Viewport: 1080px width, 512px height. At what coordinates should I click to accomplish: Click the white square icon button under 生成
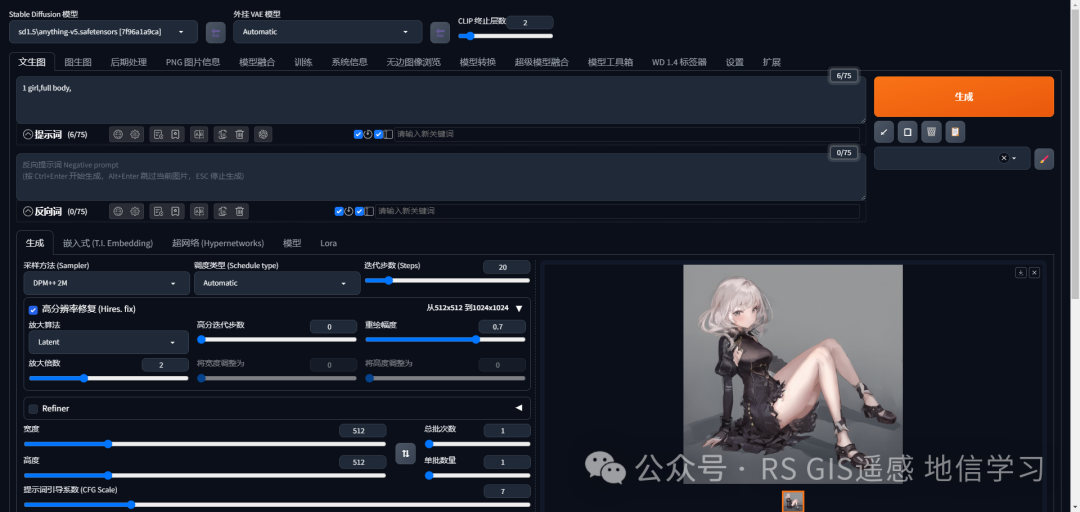(x=908, y=132)
